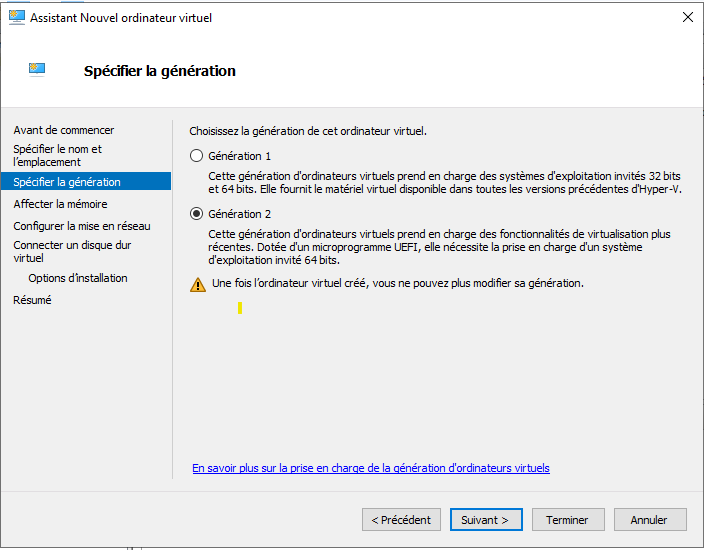Click the virtual machine icon beside the heading
Screen dimensions: 704x550
38,69
